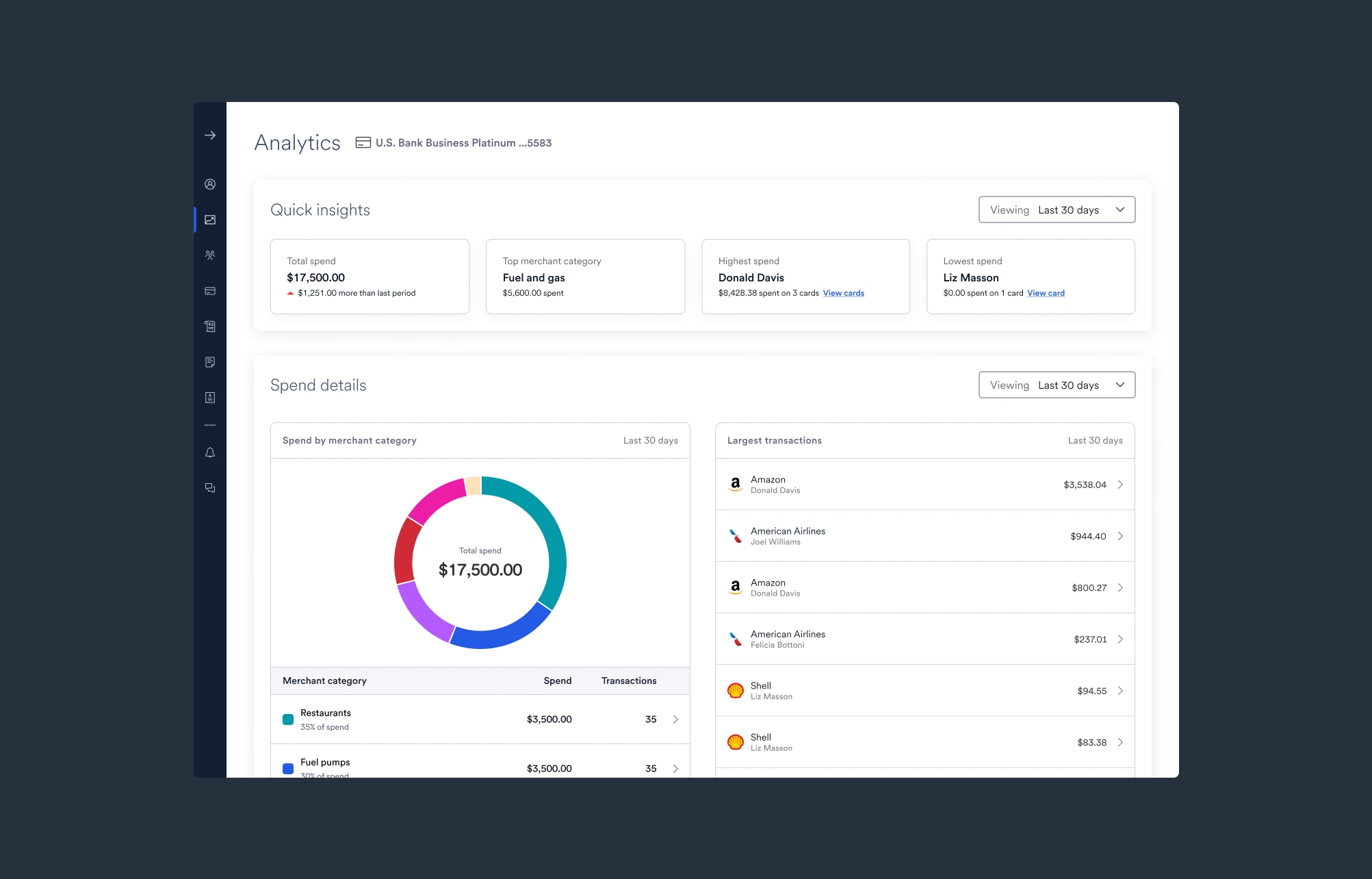Click the U.S. Bank Business Platinum card label
1372x879 pixels.
pos(454,142)
